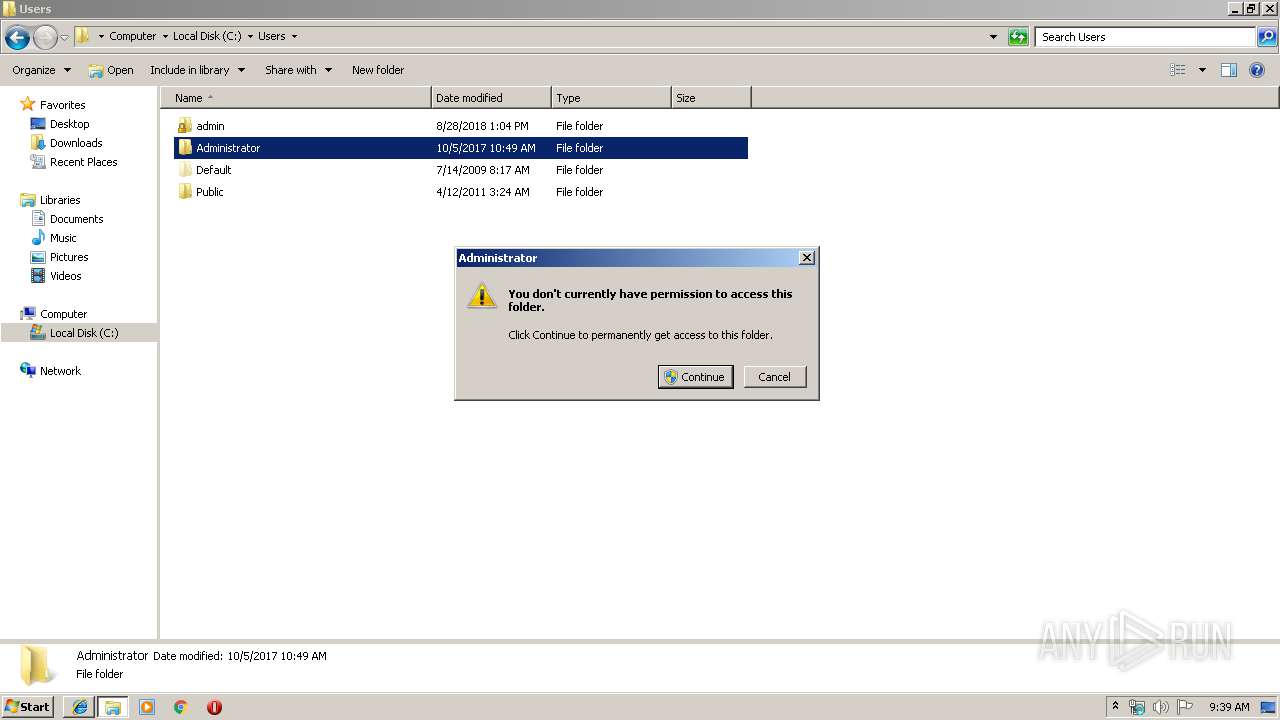Open the recent locations dropdown arrow
1280x720 pixels.
coord(65,38)
